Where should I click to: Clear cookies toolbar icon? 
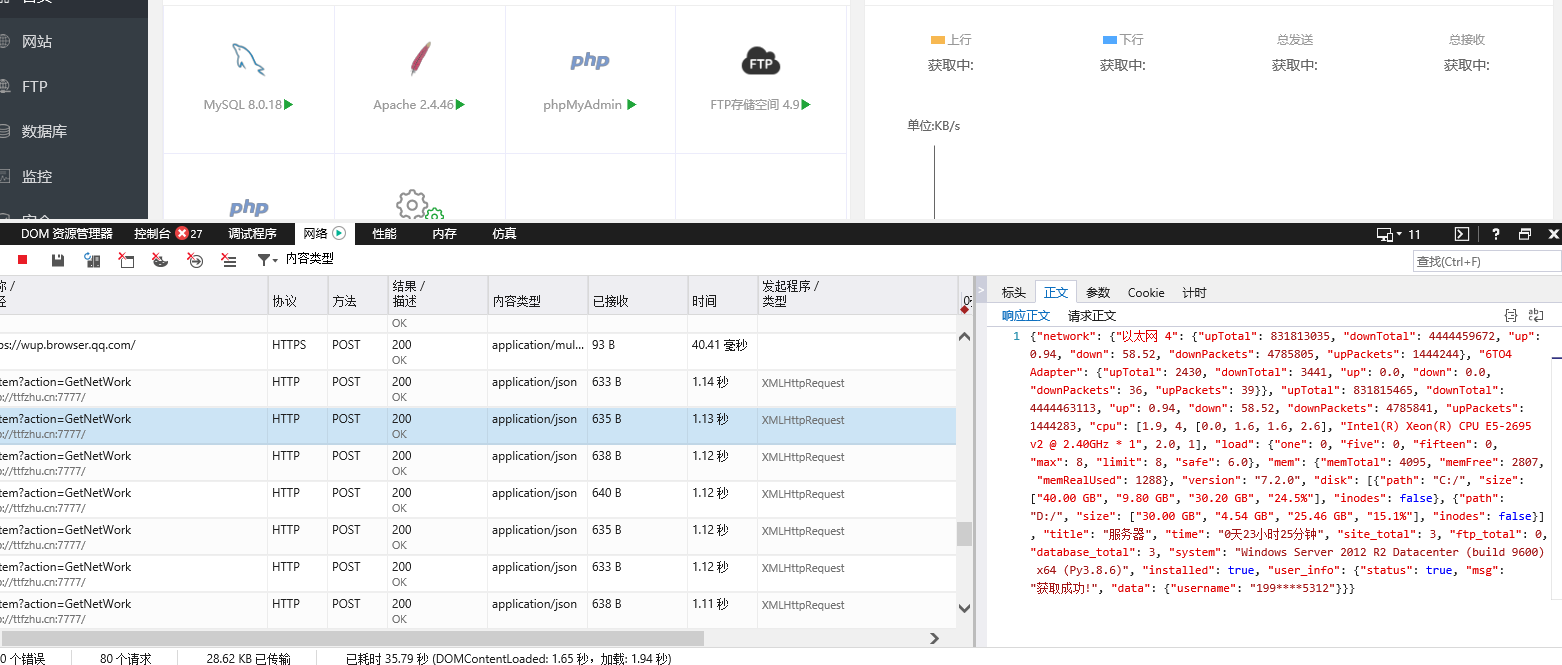point(160,260)
